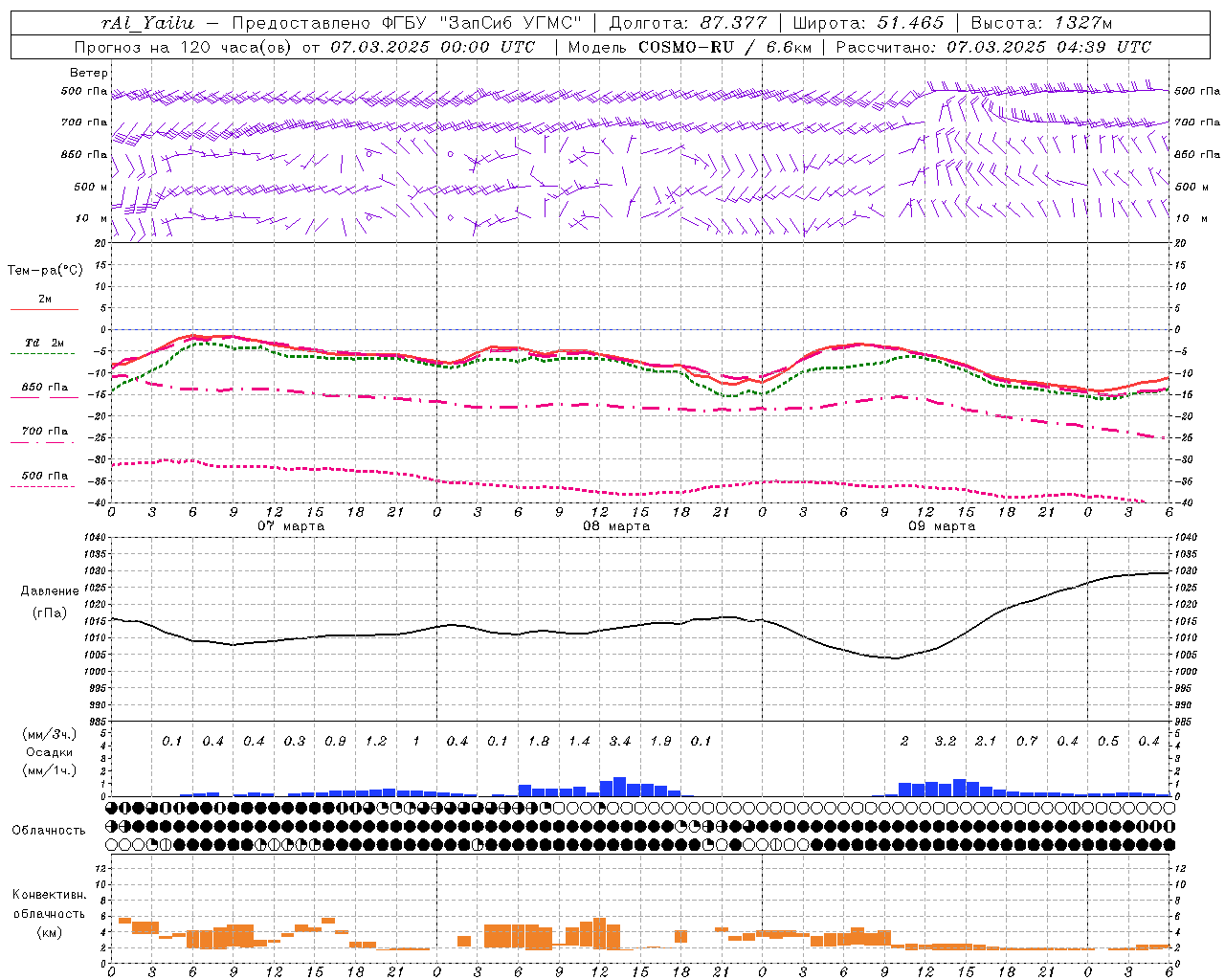The image size is (1225, 980).
Task: Click the 1.2 three-hour precipitation value
Action: [x=376, y=741]
